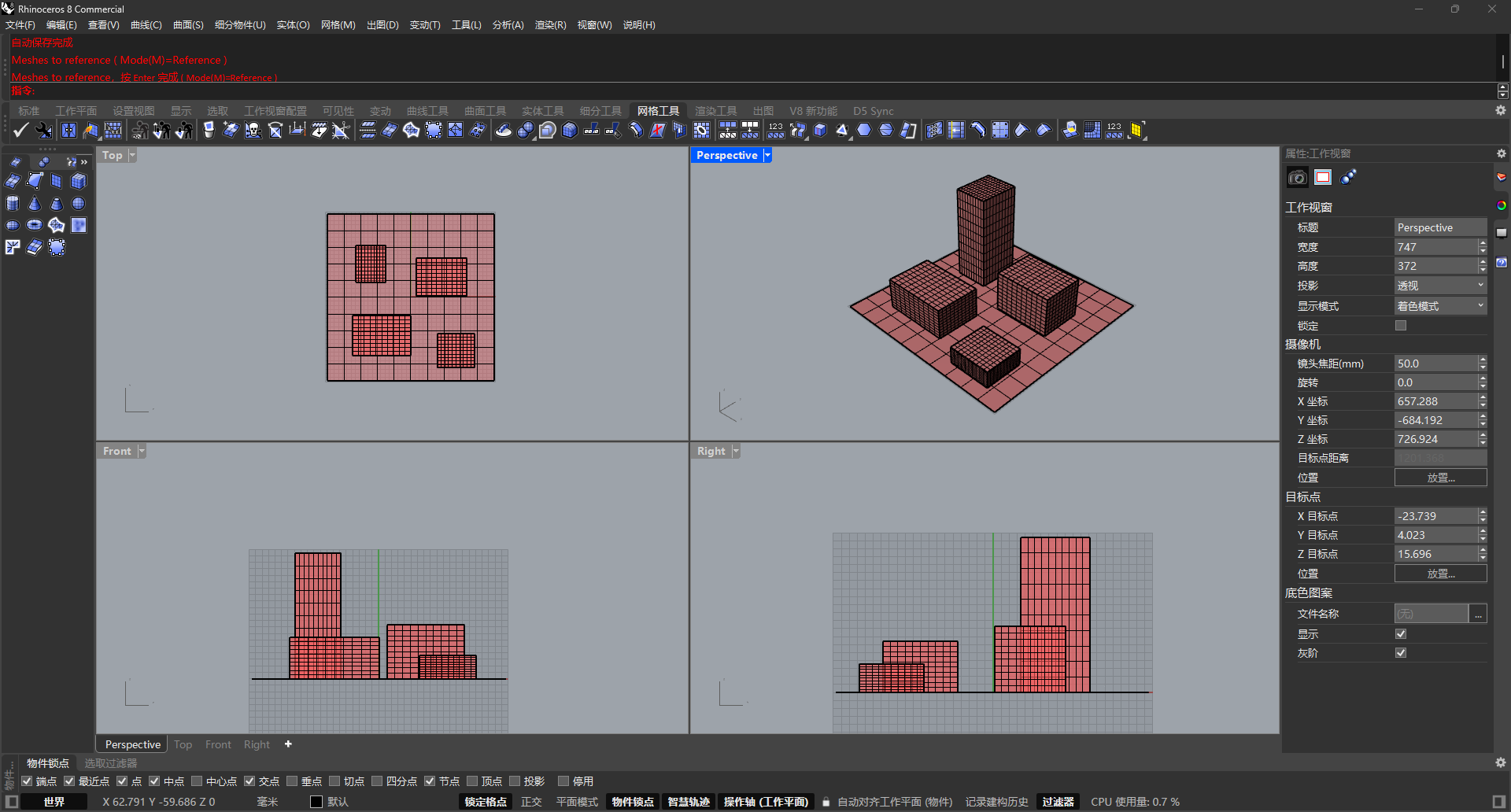The image size is (1511, 812).
Task: Uncheck the 灰阶 grayscale checkbox
Action: pyautogui.click(x=1401, y=653)
